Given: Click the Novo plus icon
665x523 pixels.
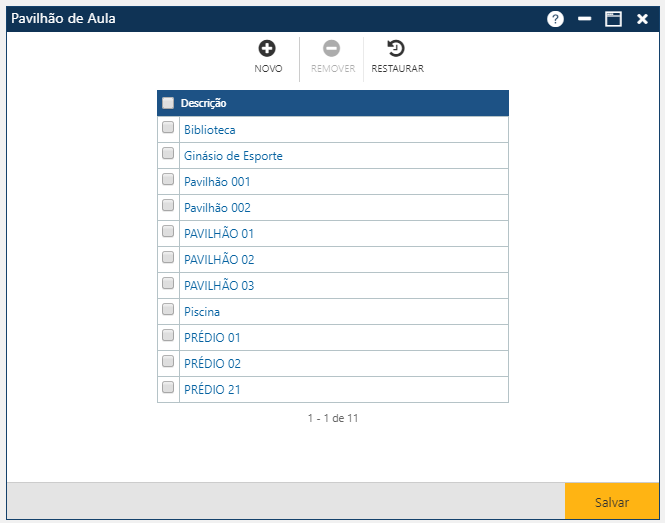Looking at the screenshot, I should point(268,48).
